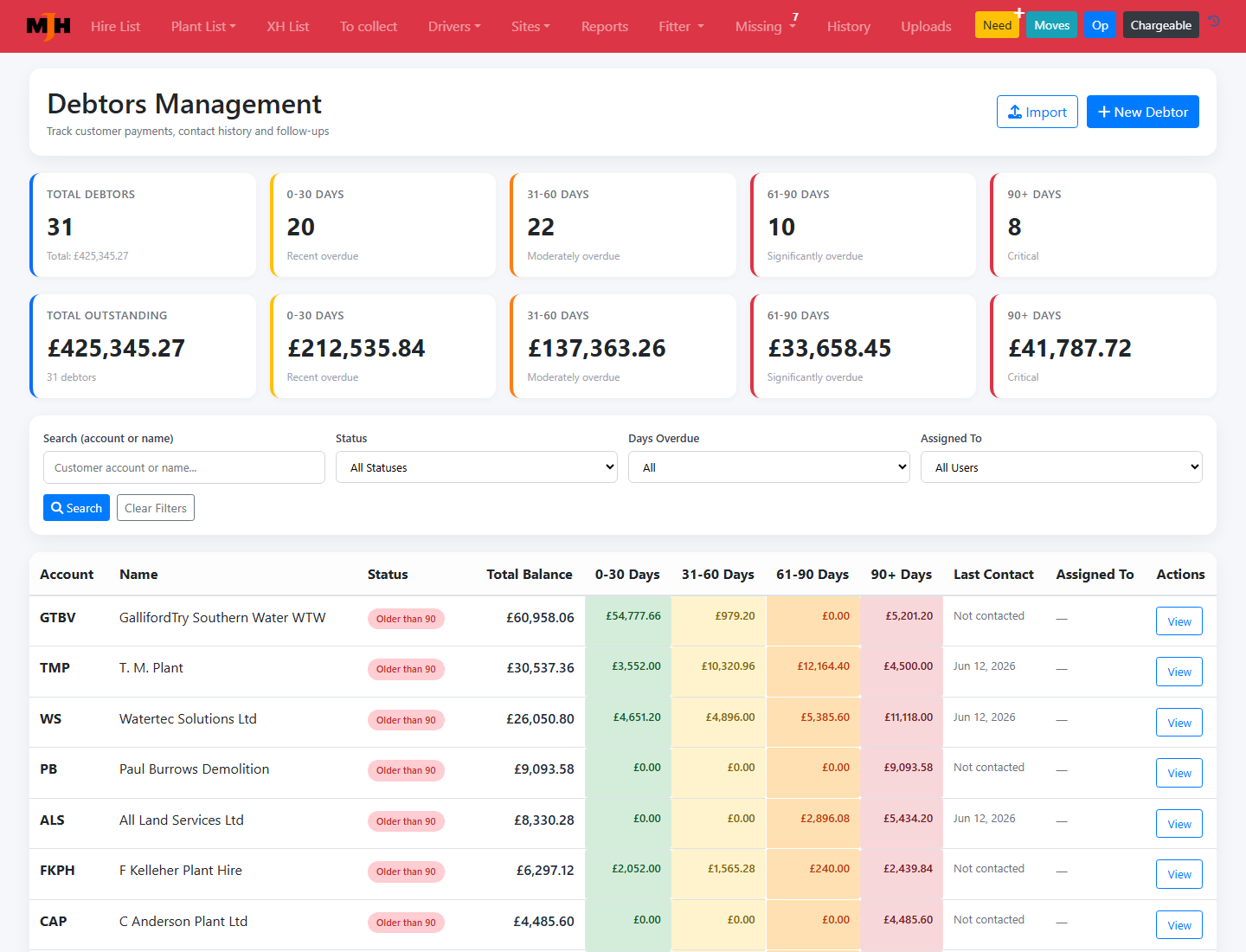1246x952 pixels.
Task: Open the Assigned To users dropdown
Action: (x=1062, y=467)
